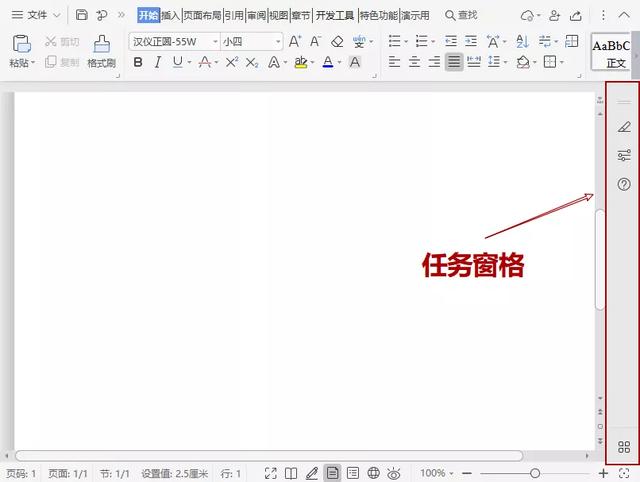Click the save document icon
The image size is (640, 482).
(x=82, y=15)
